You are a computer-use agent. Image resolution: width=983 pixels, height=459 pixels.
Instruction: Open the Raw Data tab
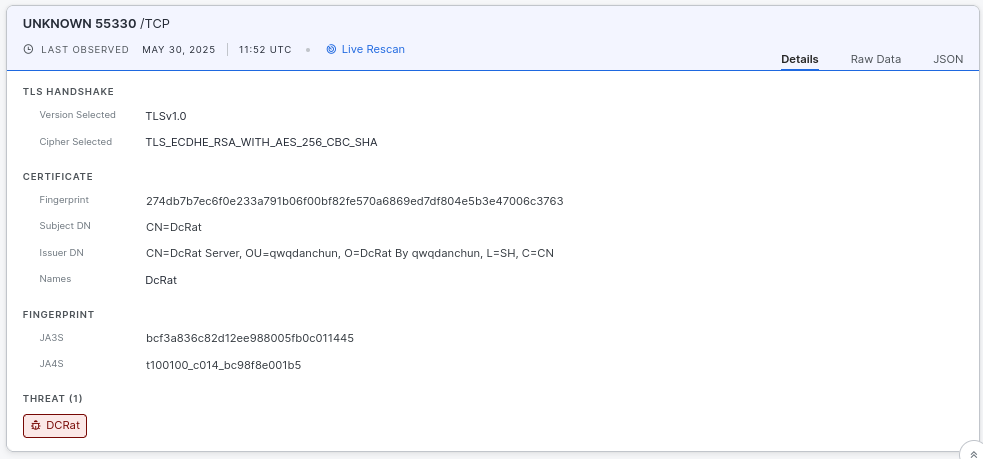point(875,59)
